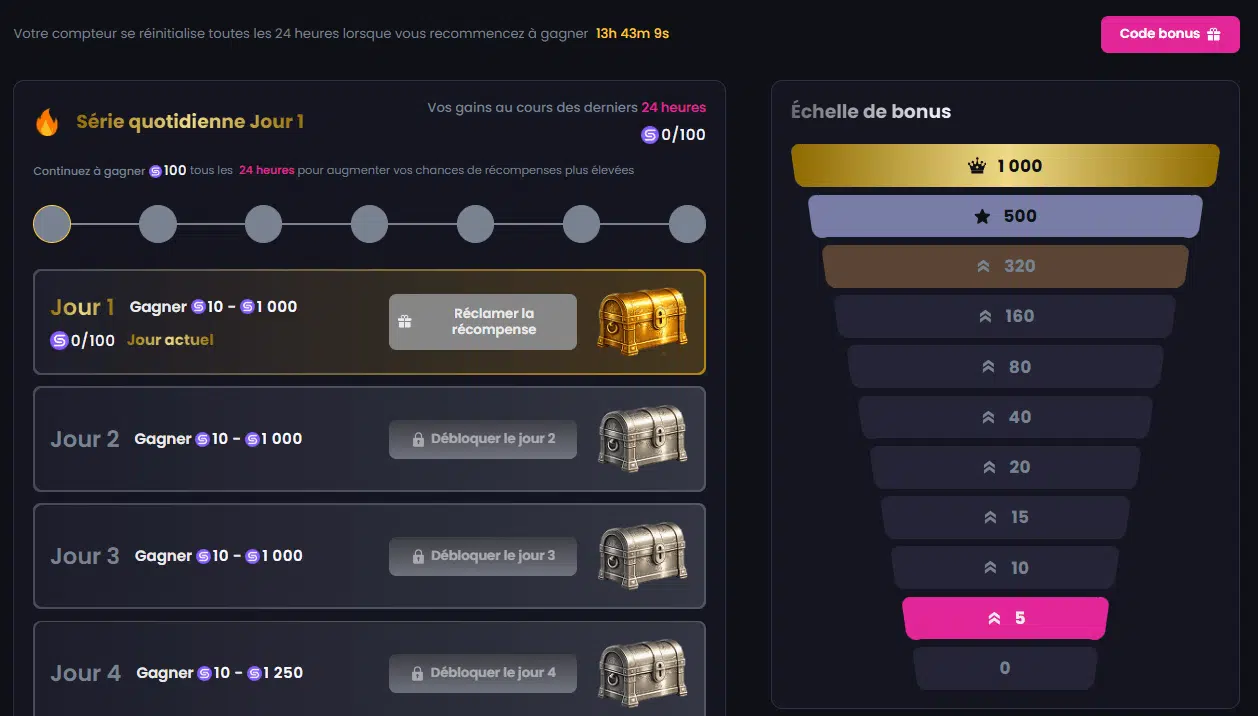Screen dimensions: 1258x716
Task: Click the 160 tier on bonus ladder
Action: (1005, 316)
